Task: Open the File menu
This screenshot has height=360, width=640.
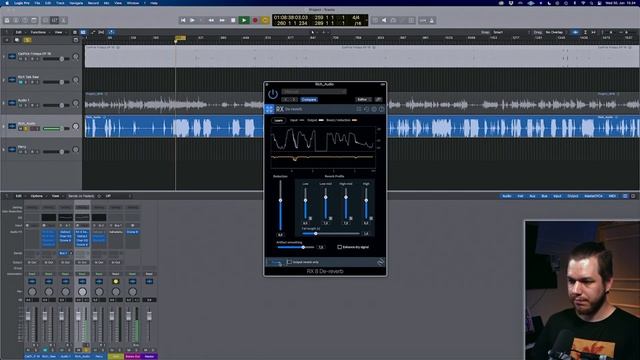Action: (x=37, y=3)
